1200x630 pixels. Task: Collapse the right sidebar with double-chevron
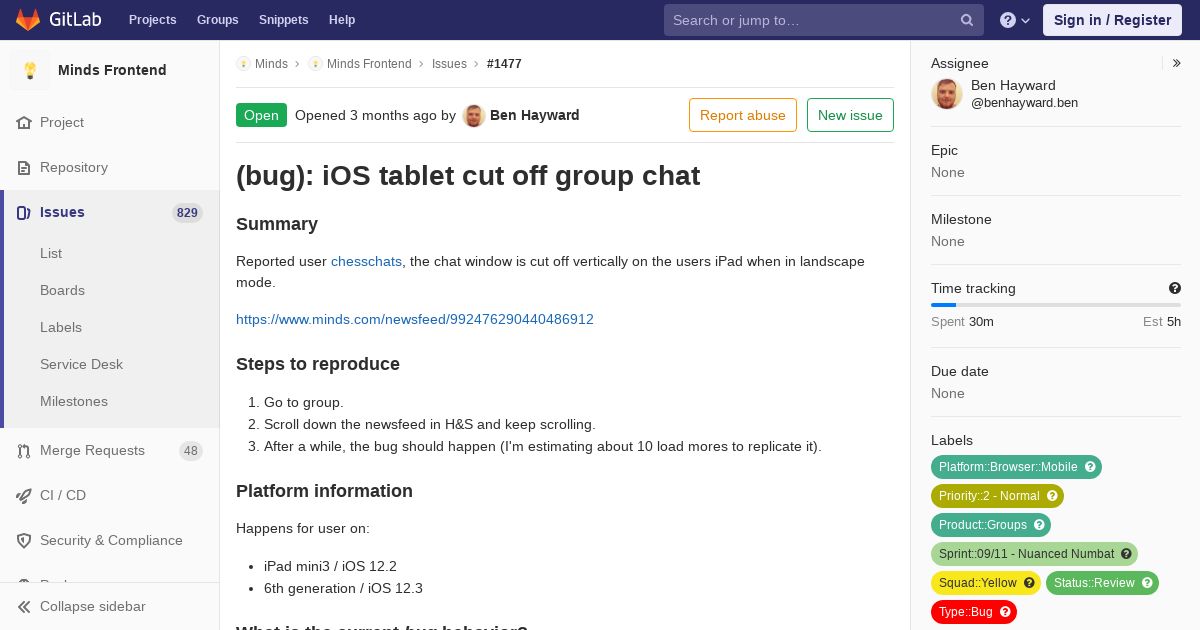pyautogui.click(x=1176, y=63)
